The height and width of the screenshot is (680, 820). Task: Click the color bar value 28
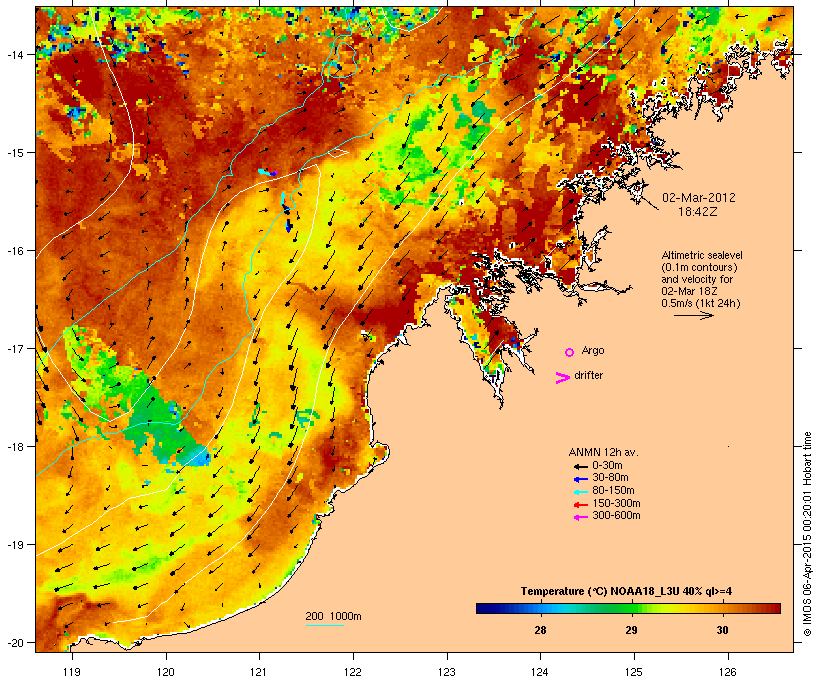pos(540,630)
